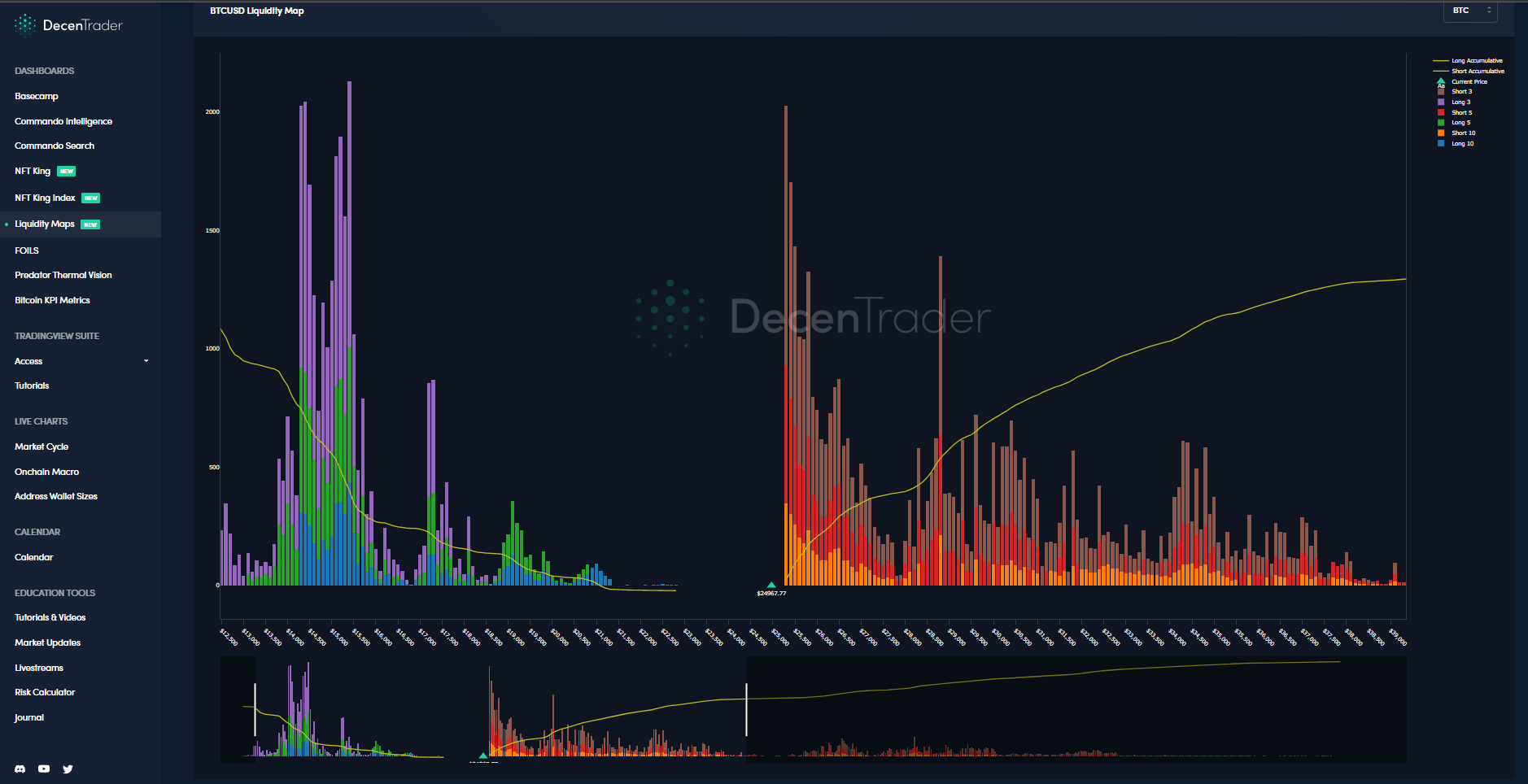
Task: Click the DASHBOARDS section heading
Action: click(x=45, y=71)
